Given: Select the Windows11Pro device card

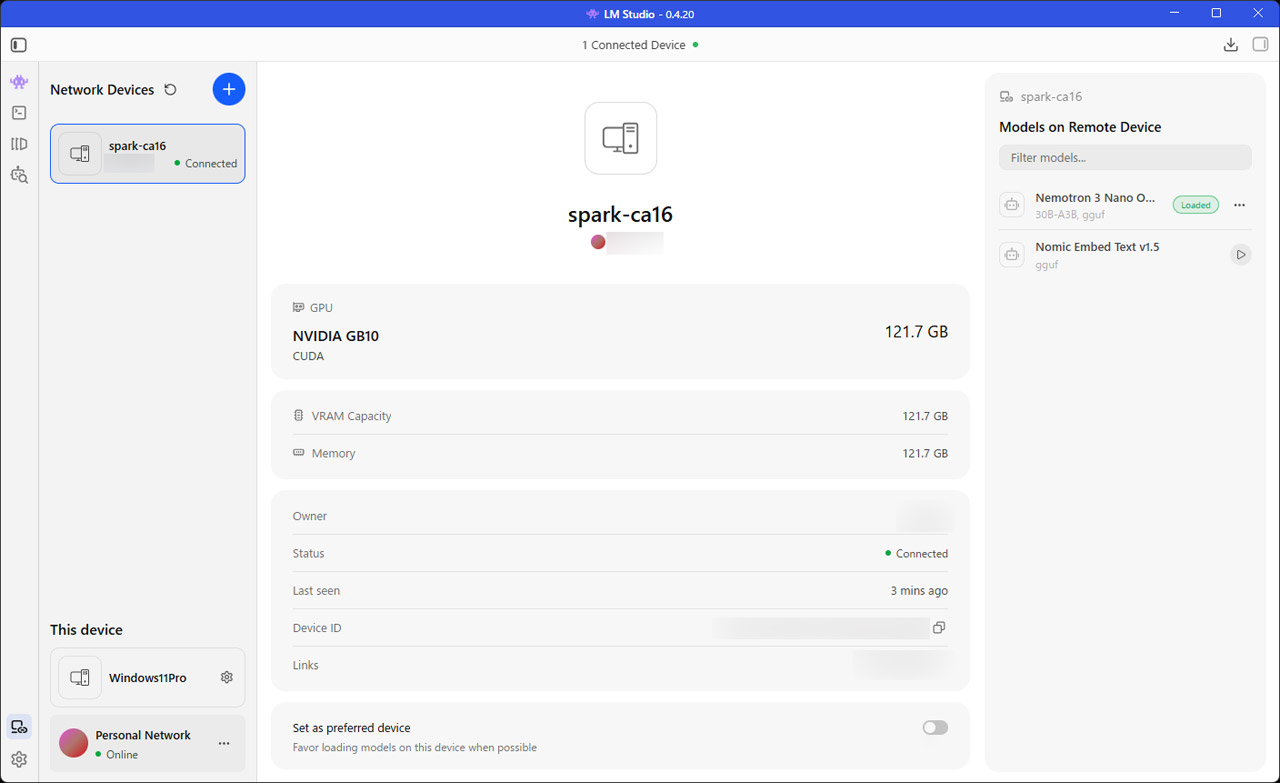Looking at the screenshot, I should coord(148,677).
